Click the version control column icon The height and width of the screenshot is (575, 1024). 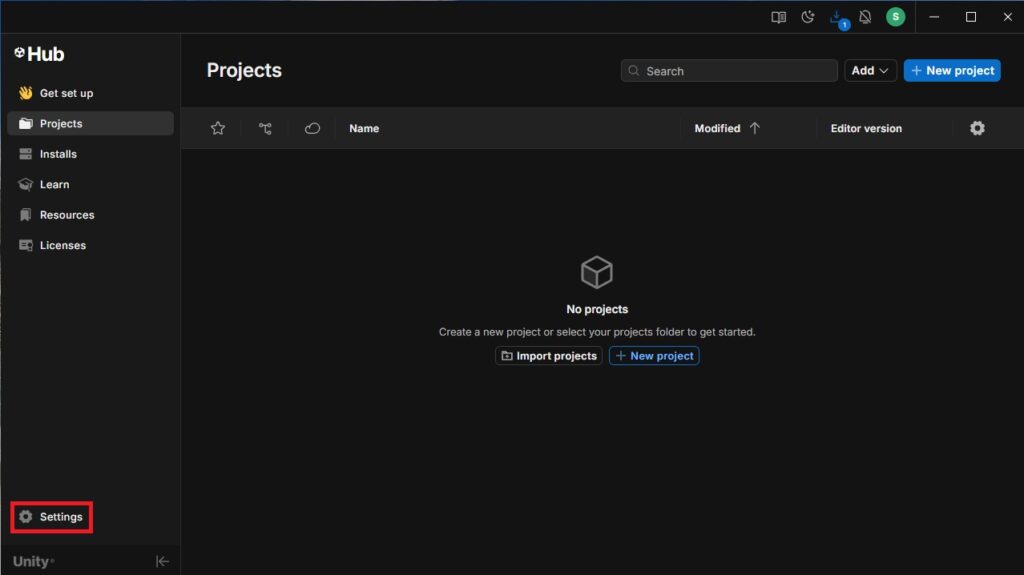pos(265,128)
